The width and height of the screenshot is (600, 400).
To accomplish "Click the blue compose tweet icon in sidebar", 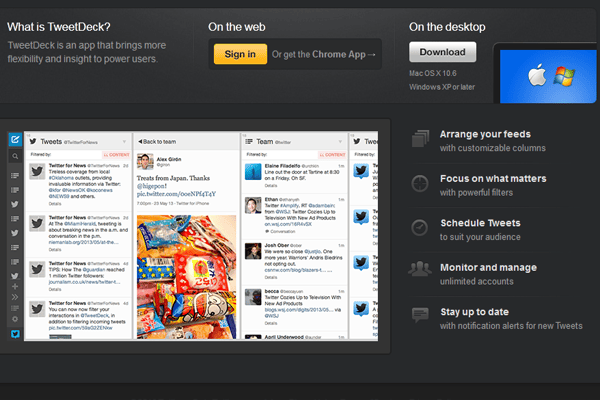I will tap(15, 139).
